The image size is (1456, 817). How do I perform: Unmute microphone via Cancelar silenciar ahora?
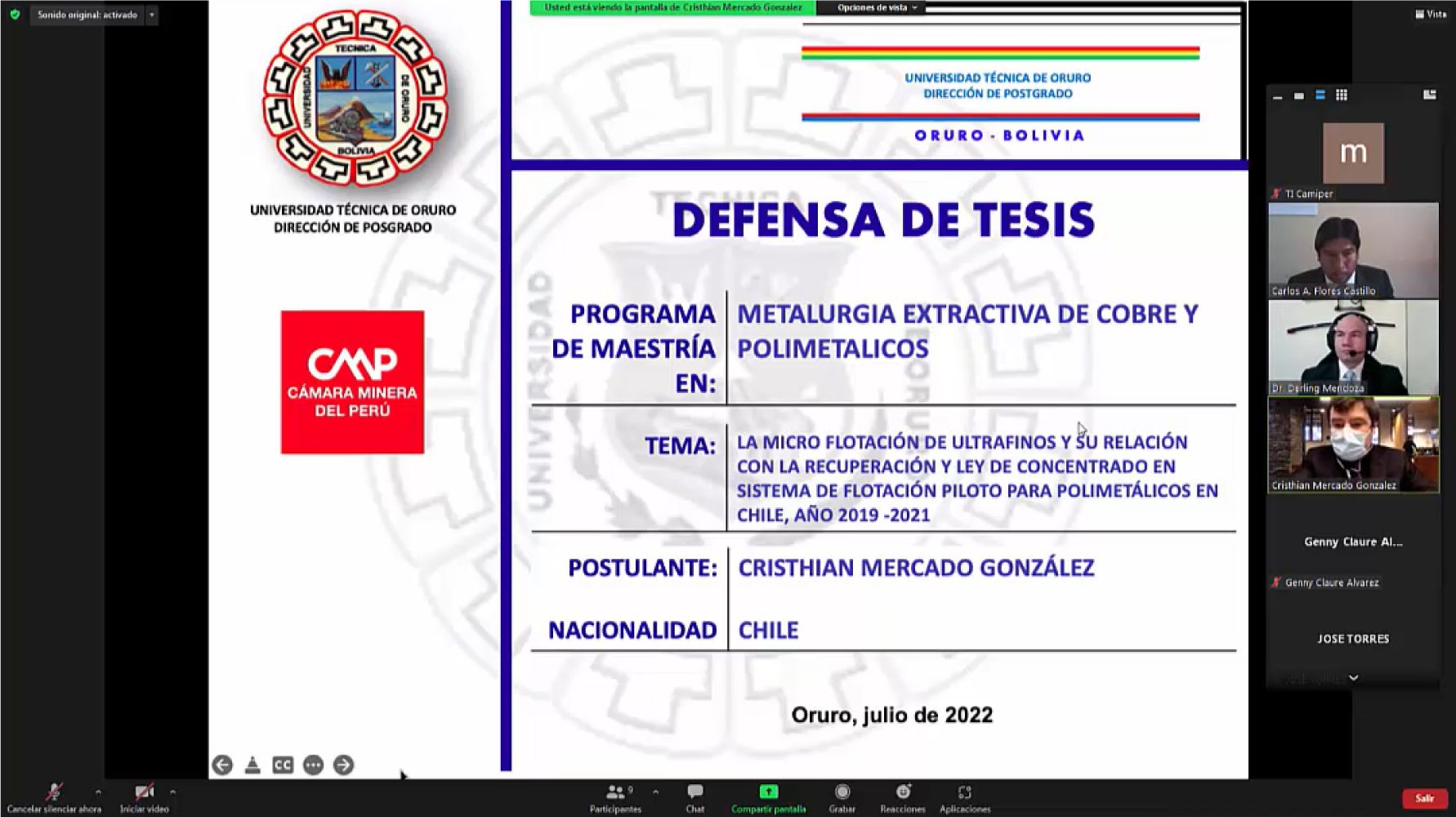tap(54, 797)
